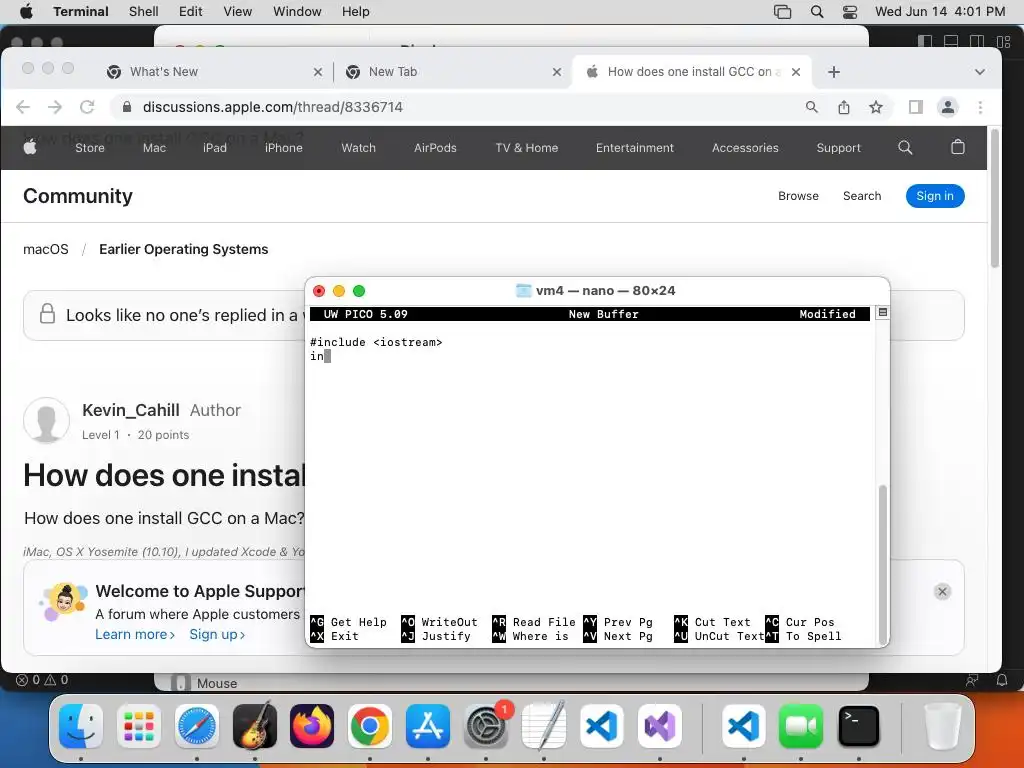Click the Terminal split pane icon
The height and width of the screenshot is (768, 1024).
click(x=882, y=313)
